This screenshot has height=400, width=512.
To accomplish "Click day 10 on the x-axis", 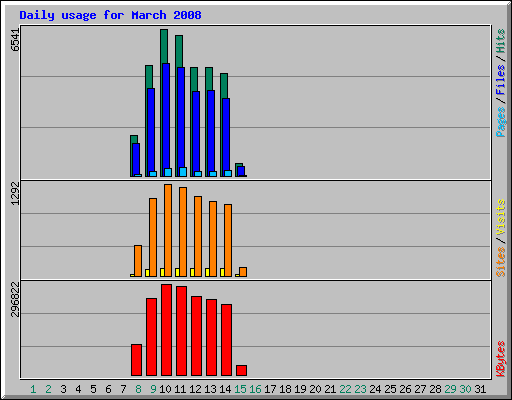I will tap(165, 389).
